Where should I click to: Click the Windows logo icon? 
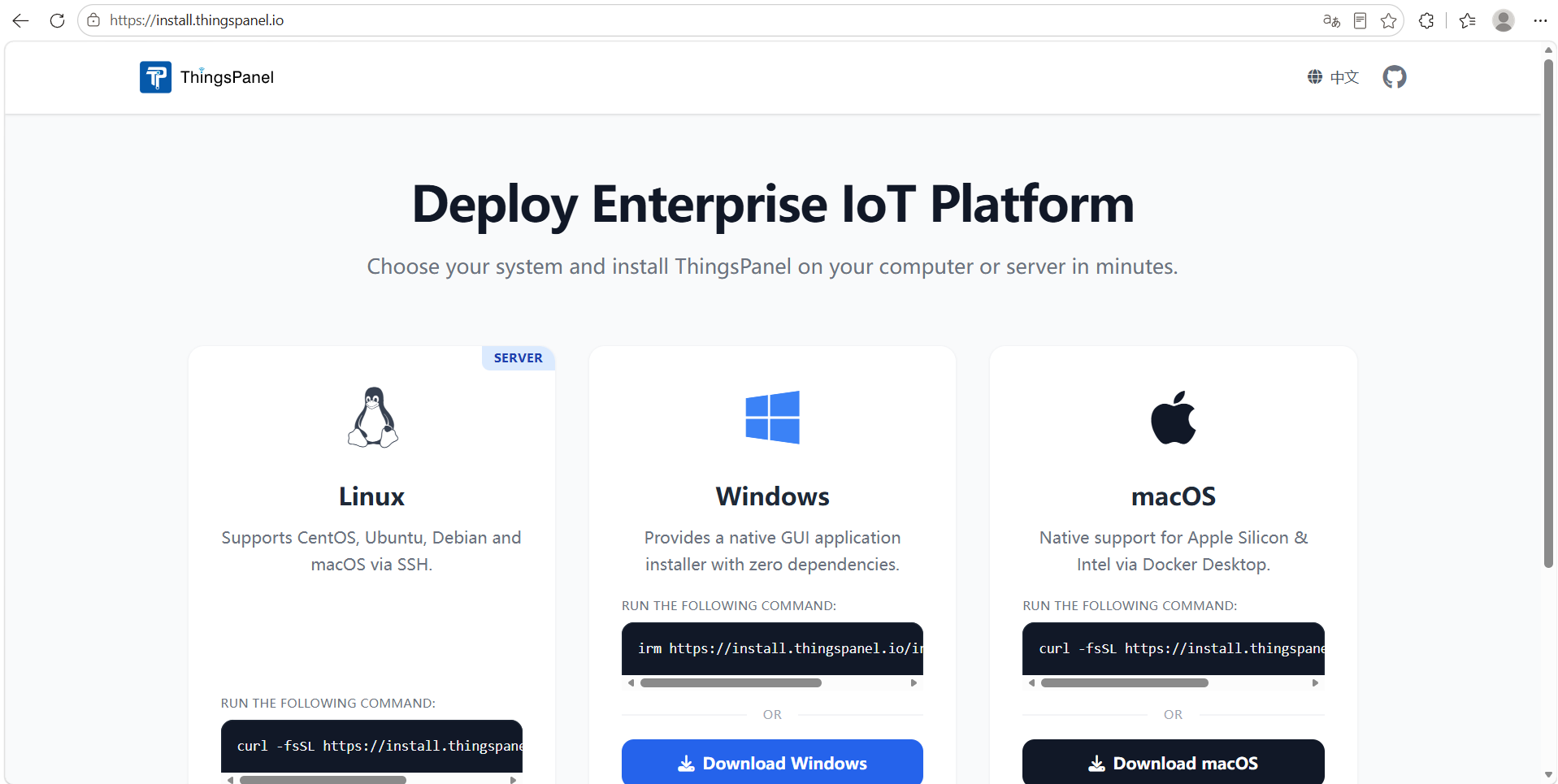773,418
